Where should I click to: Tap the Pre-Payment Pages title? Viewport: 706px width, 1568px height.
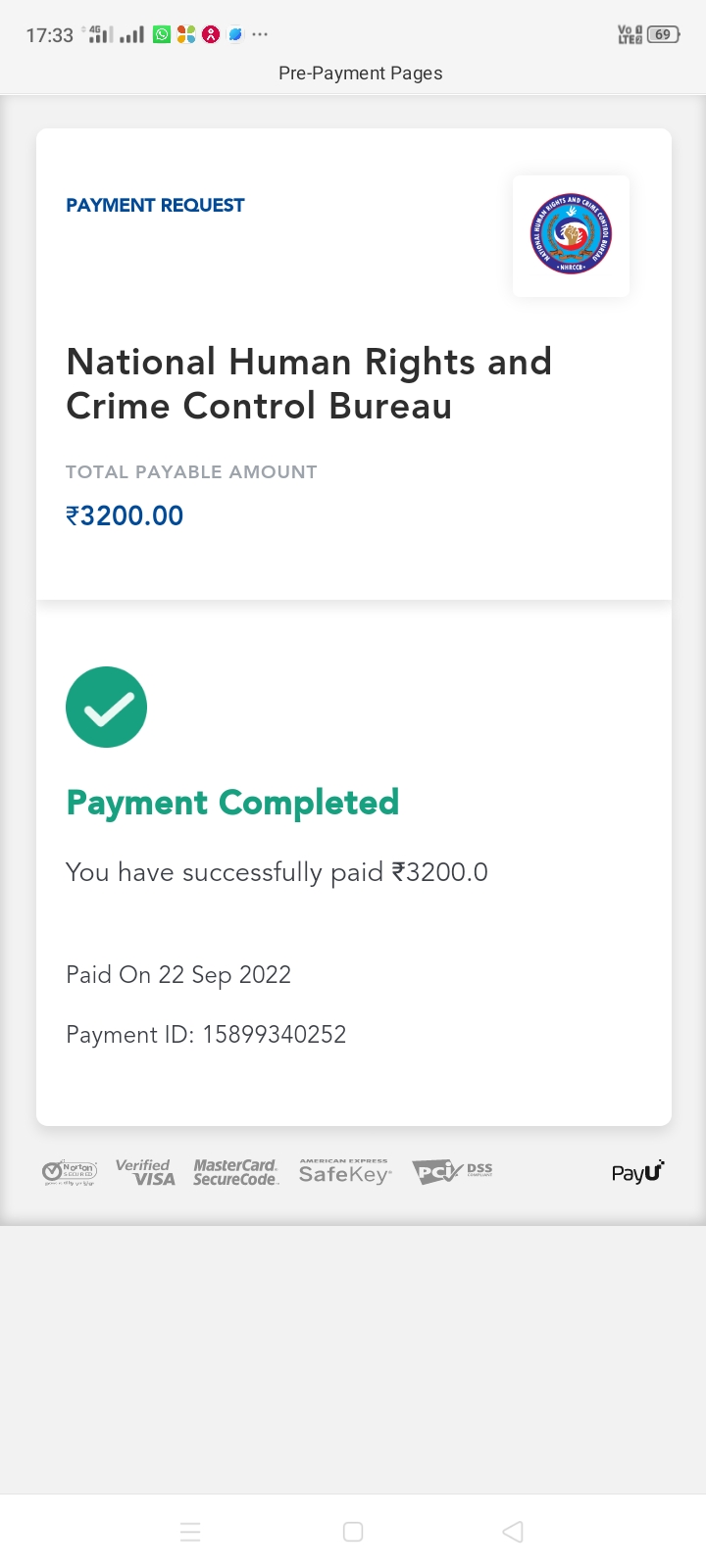(x=360, y=73)
